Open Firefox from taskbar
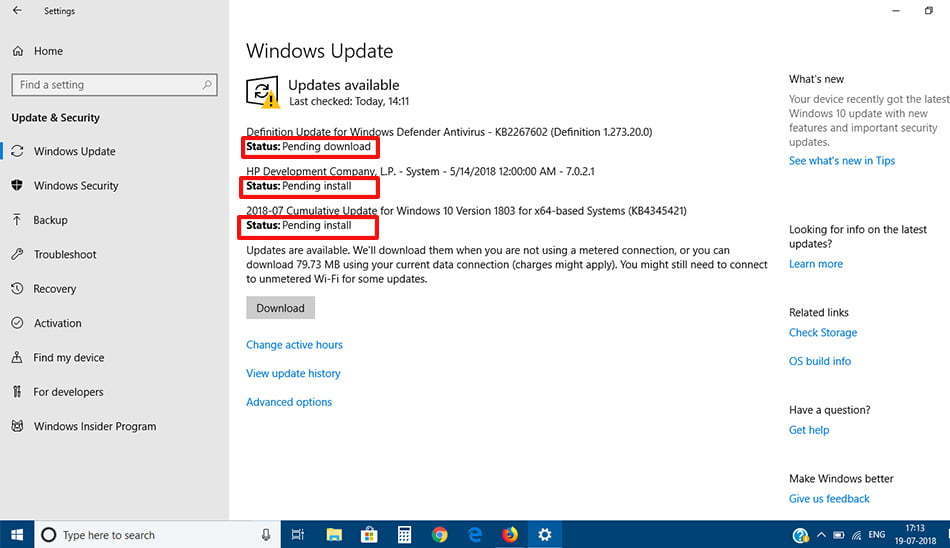The image size is (950, 548). point(510,535)
